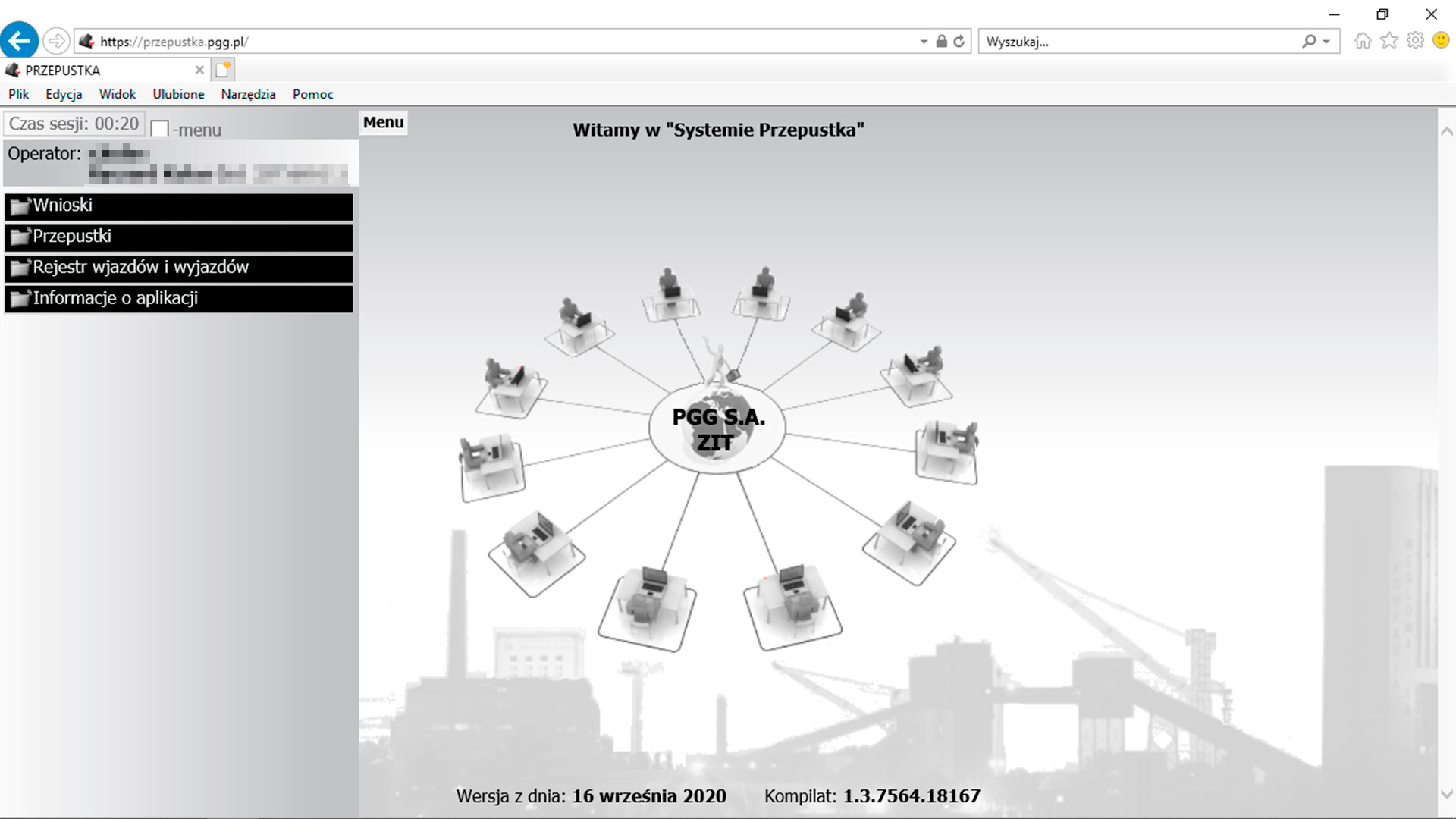1456x819 pixels.
Task: Expand the Wnioski section
Action: point(179,206)
